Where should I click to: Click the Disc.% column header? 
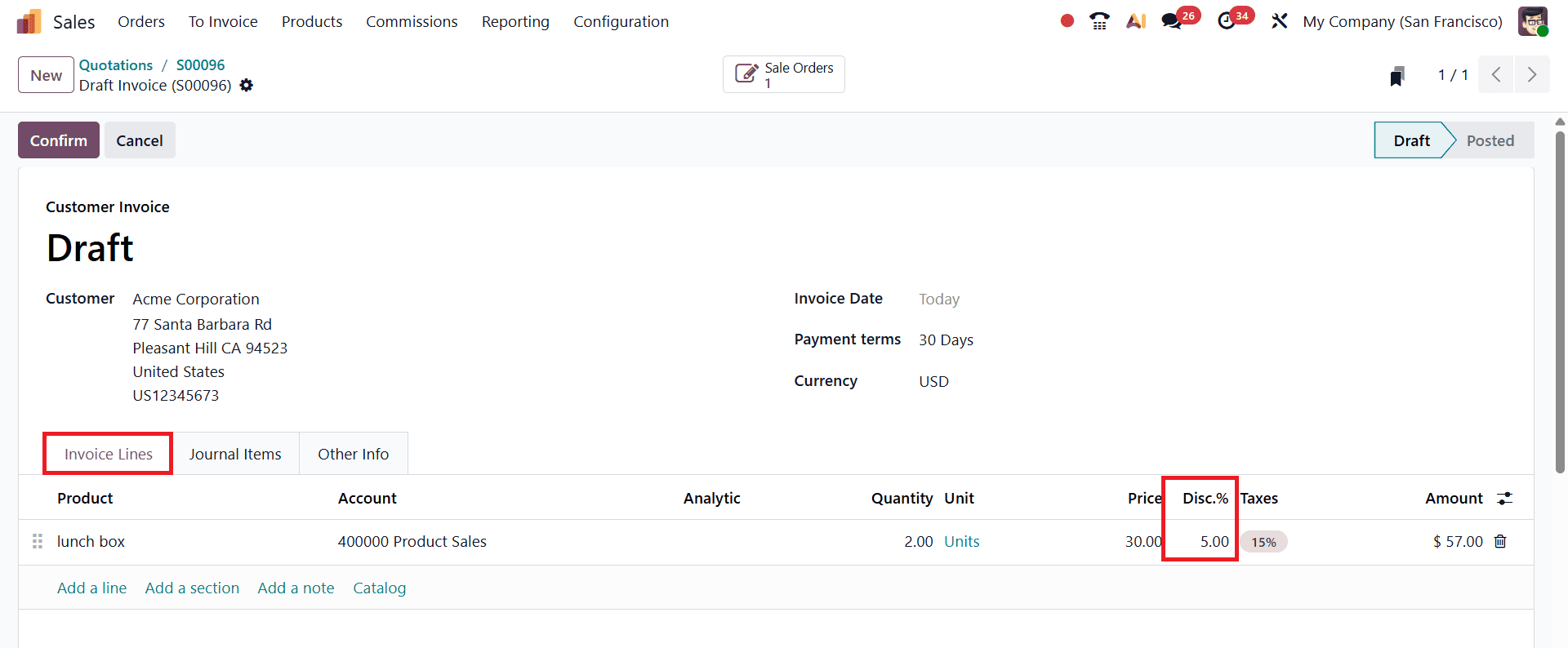click(1205, 498)
